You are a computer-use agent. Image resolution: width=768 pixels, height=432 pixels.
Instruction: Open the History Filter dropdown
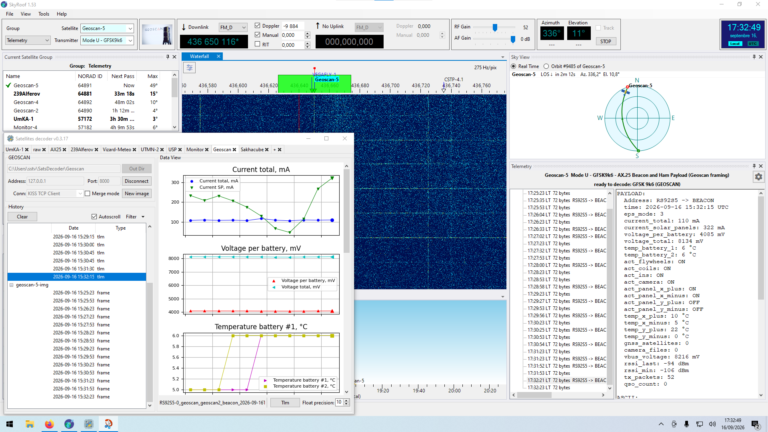(136, 216)
